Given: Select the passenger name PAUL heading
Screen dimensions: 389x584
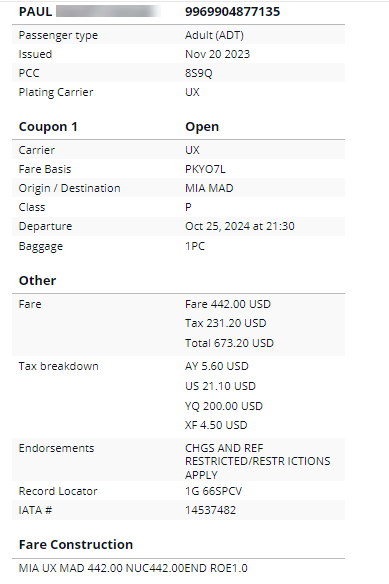Looking at the screenshot, I should [x=35, y=12].
